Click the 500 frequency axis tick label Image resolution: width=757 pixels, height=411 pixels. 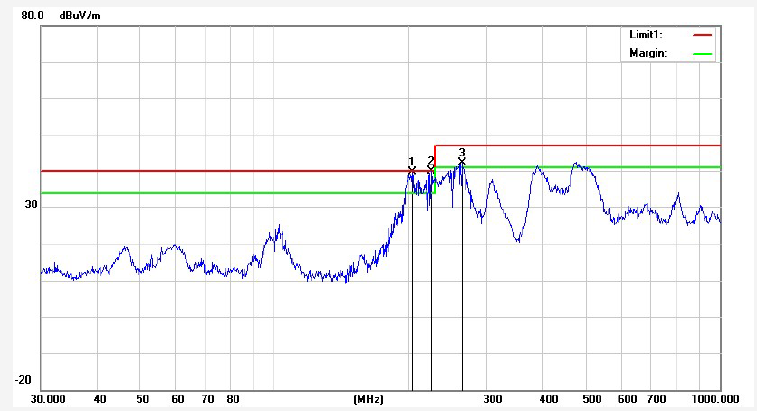[591, 399]
